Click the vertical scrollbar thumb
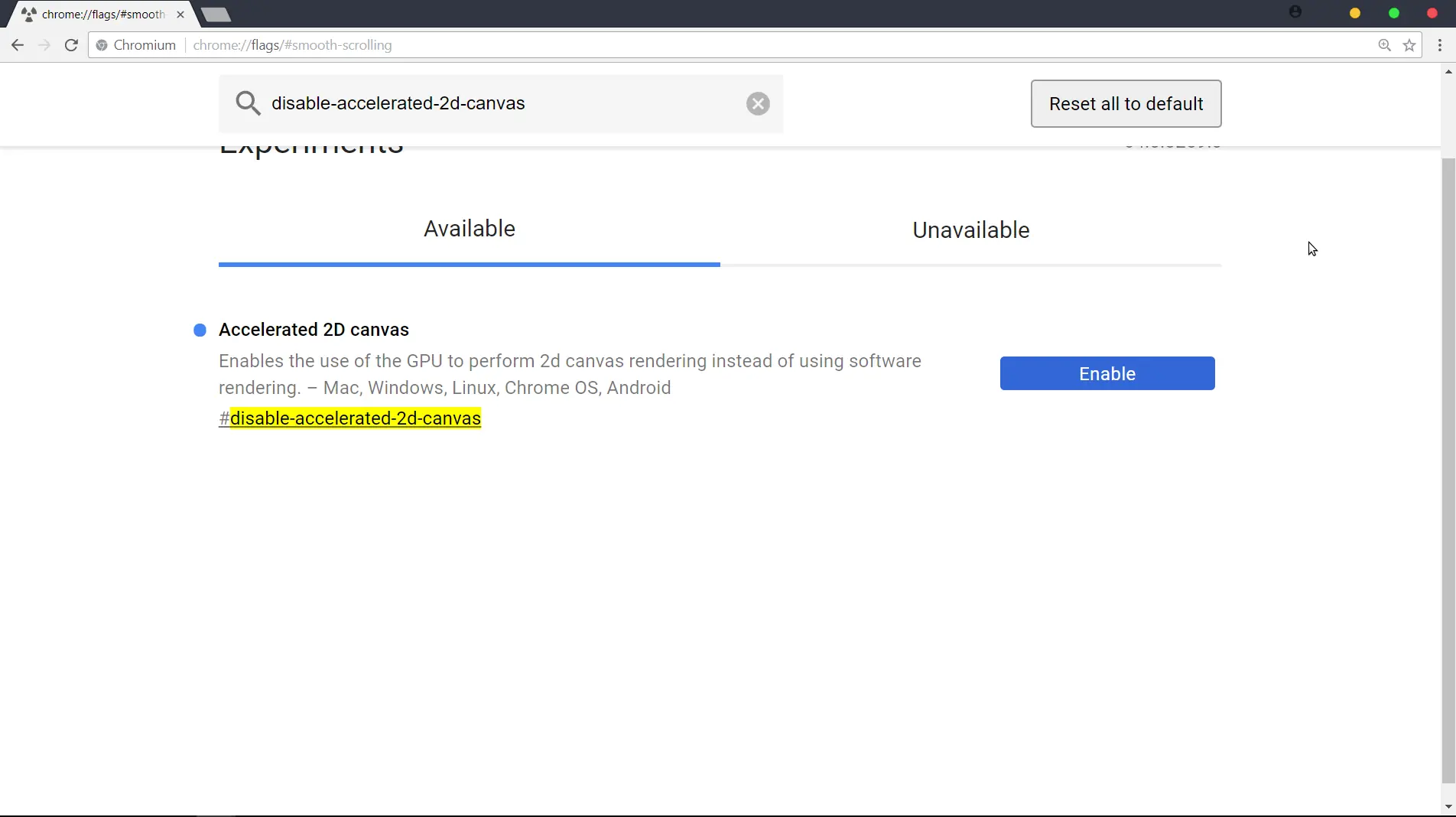 [1448, 470]
